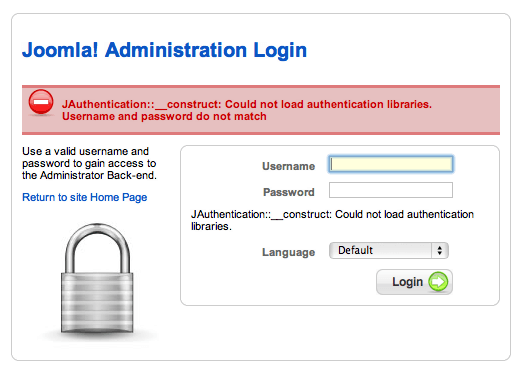Click the word 'libraries.' under Password field

(x=211, y=226)
